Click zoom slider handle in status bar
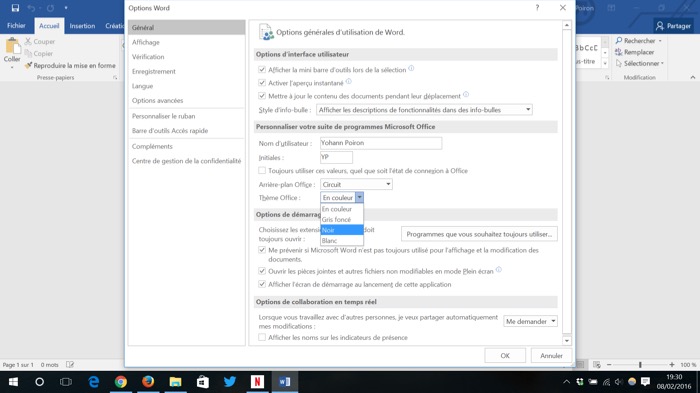Image resolution: width=700 pixels, height=393 pixels. coord(640,365)
